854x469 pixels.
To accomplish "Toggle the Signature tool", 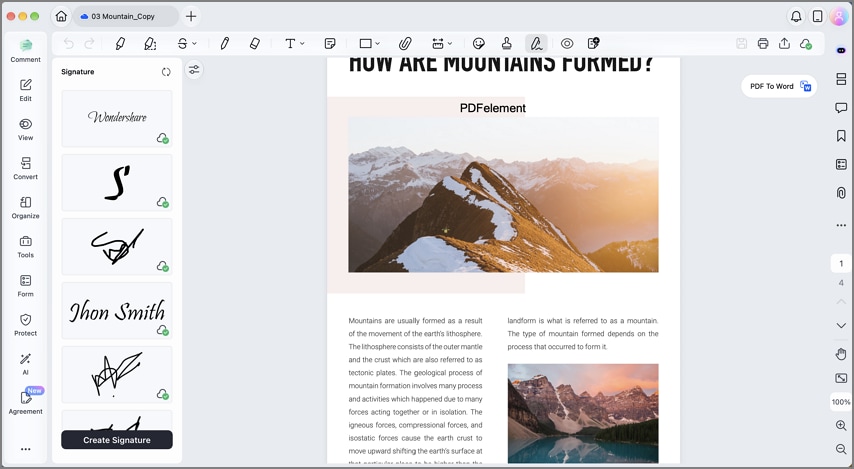I will [x=536, y=44].
